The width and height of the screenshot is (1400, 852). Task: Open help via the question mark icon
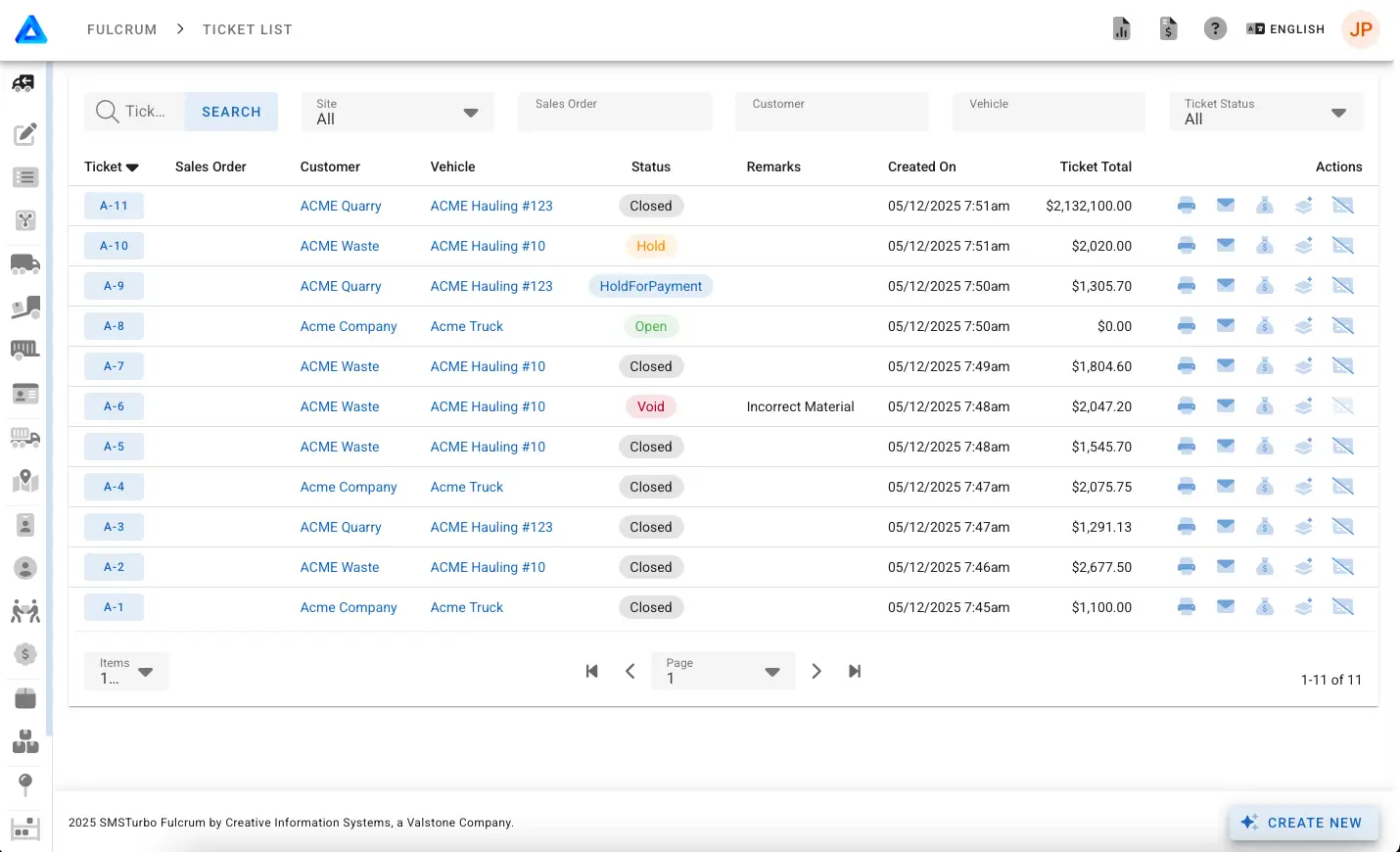click(x=1215, y=28)
